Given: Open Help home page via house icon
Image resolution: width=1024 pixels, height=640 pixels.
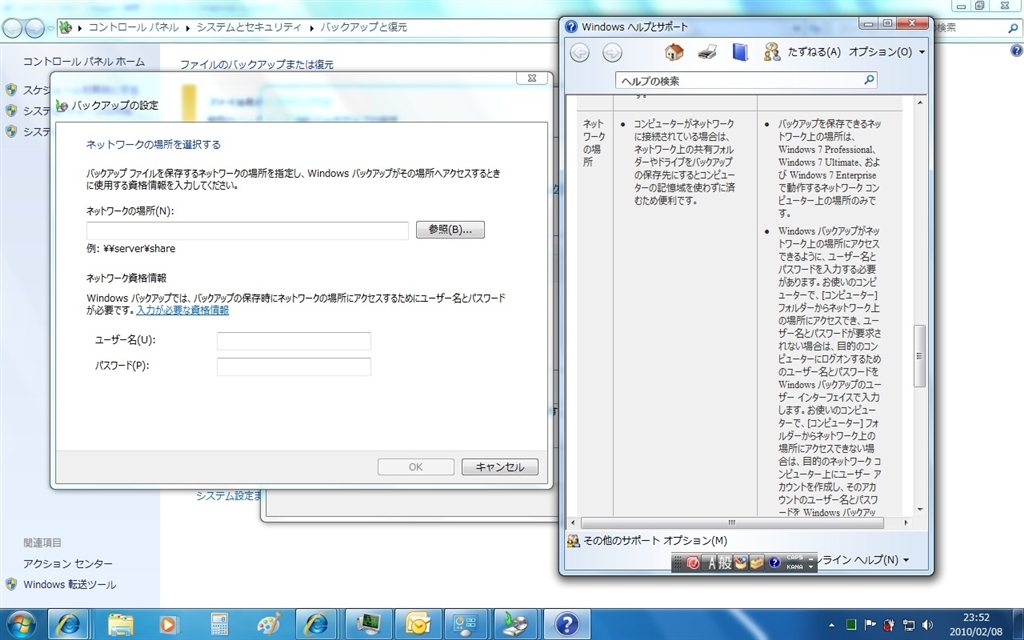Looking at the screenshot, I should 674,52.
